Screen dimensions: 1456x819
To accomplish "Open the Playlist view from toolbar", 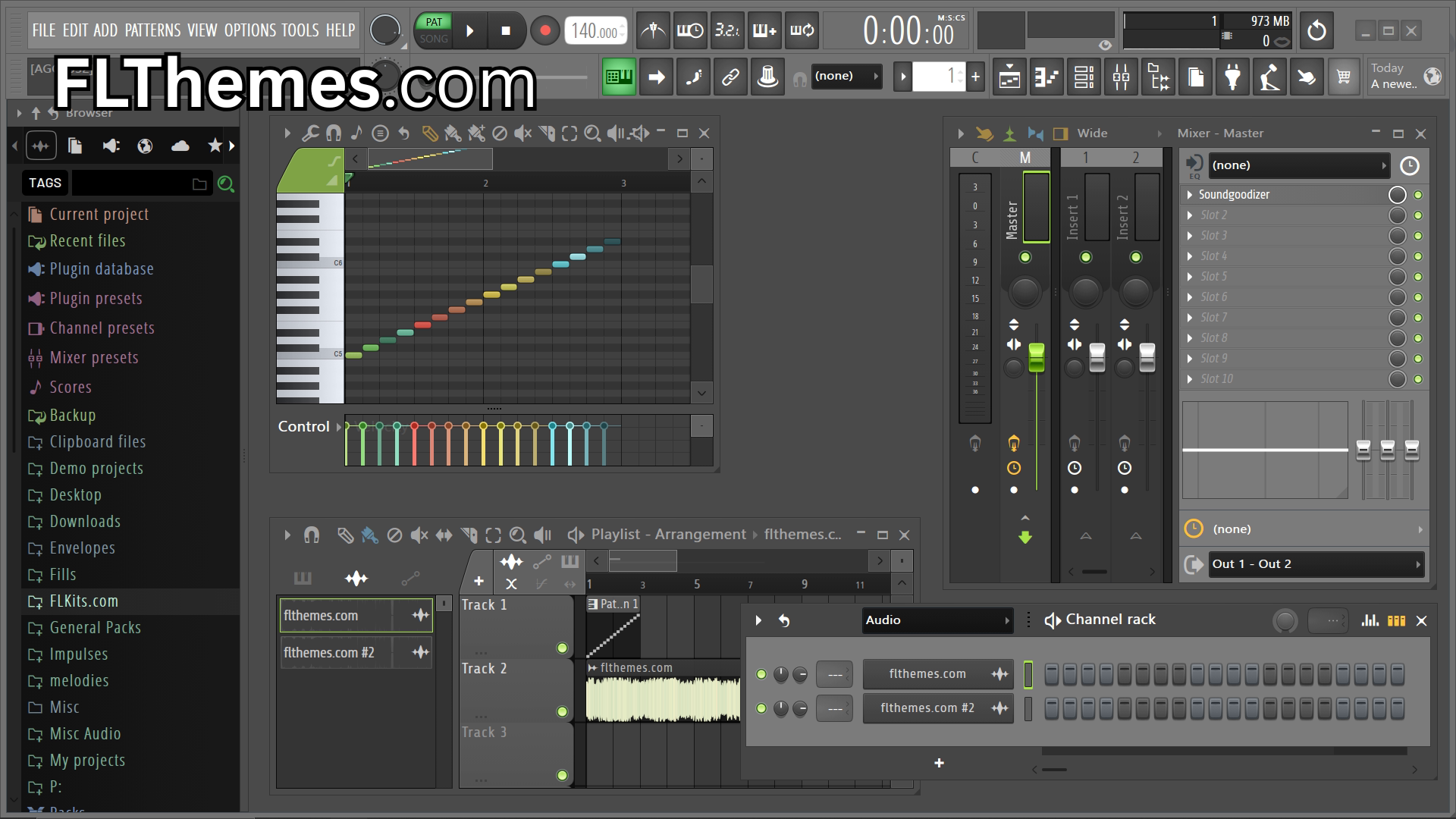I will 1009,76.
